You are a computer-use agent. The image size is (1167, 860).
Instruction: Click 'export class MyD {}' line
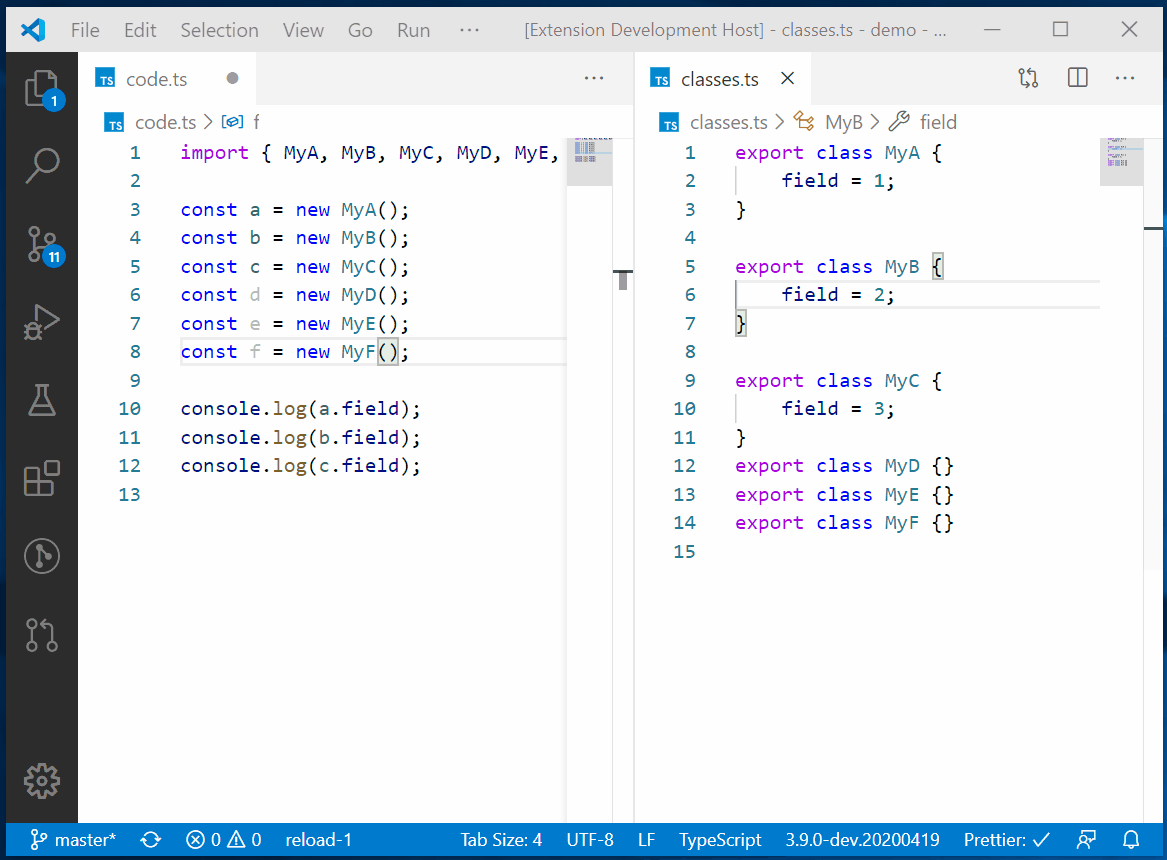pos(844,466)
